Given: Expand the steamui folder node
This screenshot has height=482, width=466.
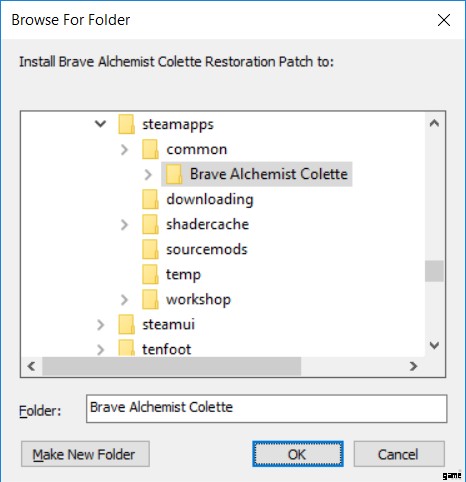Looking at the screenshot, I should point(100,325).
